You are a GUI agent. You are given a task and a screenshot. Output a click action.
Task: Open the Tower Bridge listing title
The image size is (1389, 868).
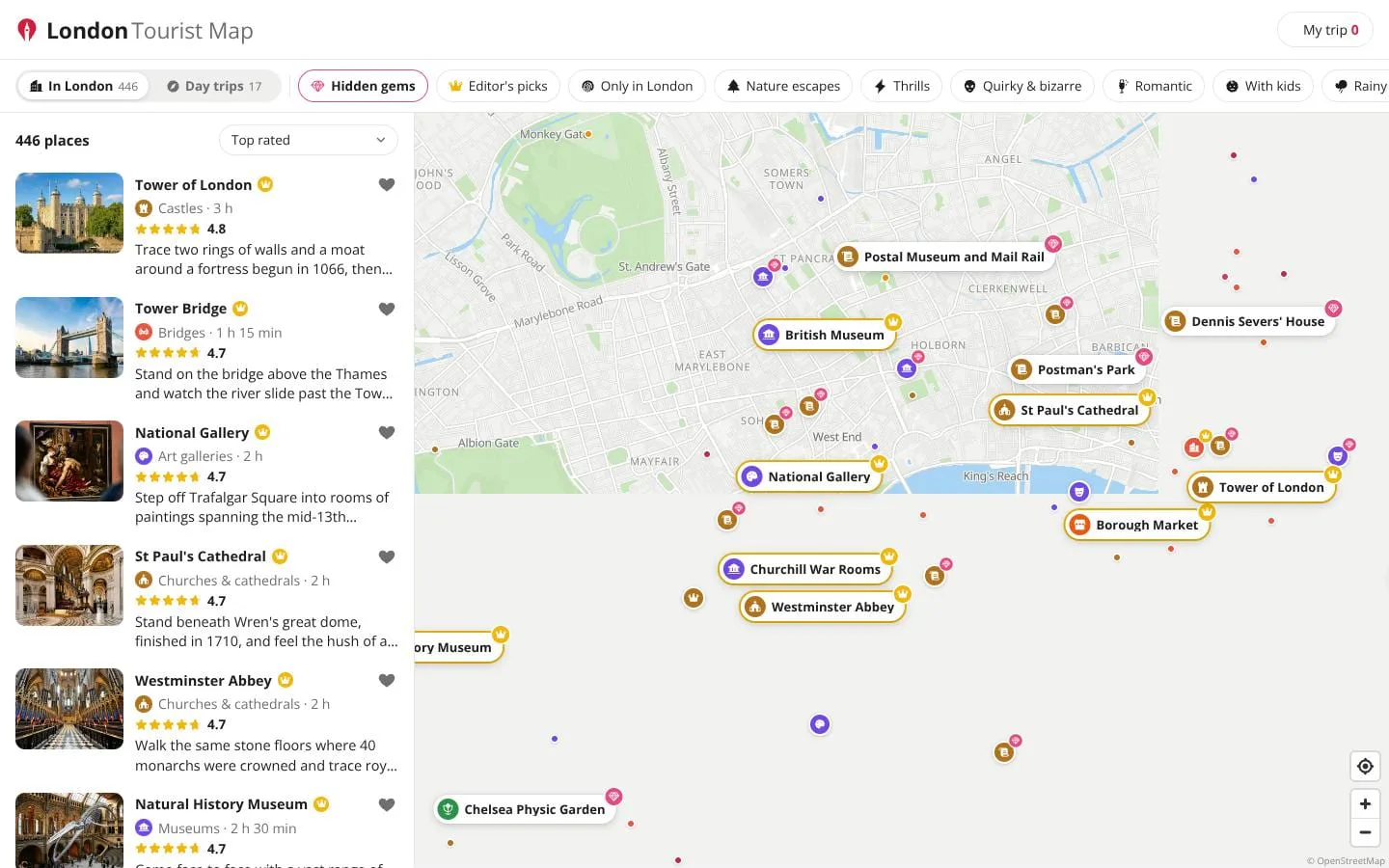click(180, 310)
